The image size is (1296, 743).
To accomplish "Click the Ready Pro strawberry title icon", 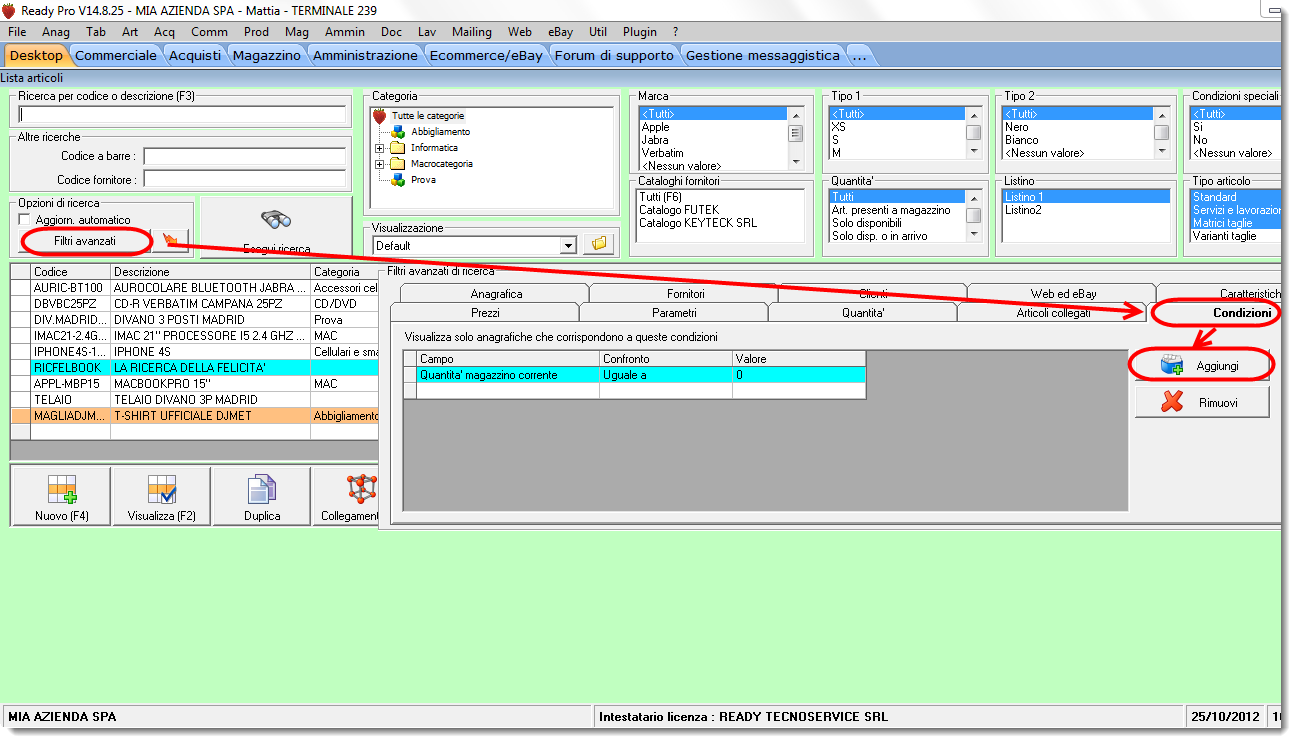I will click(x=10, y=12).
